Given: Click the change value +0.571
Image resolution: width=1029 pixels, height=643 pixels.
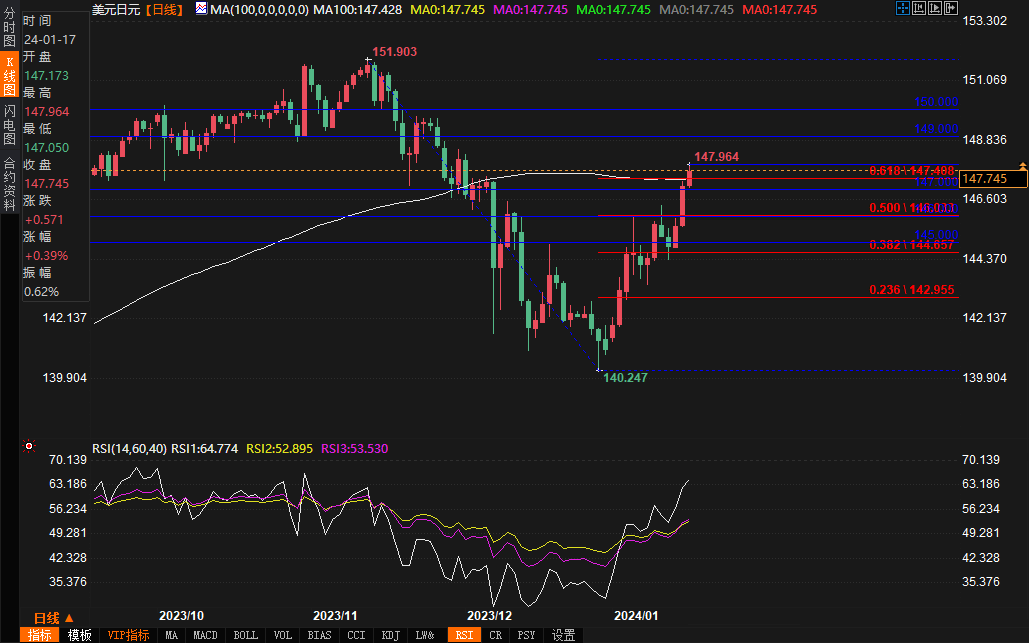Looking at the screenshot, I should click(x=43, y=220).
